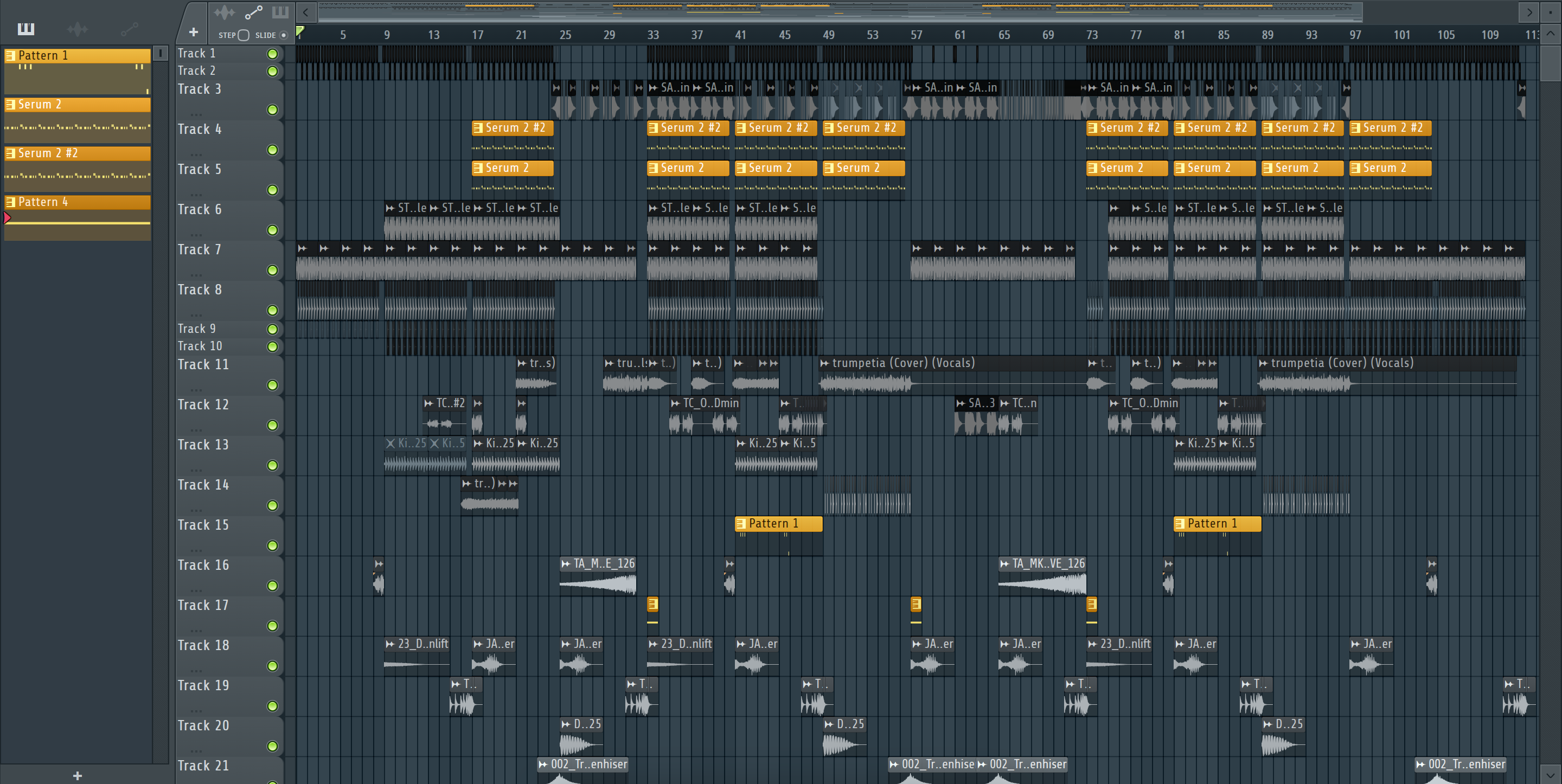This screenshot has width=1562, height=784.
Task: Mute Track 1 with its green LED
Action: pos(272,54)
